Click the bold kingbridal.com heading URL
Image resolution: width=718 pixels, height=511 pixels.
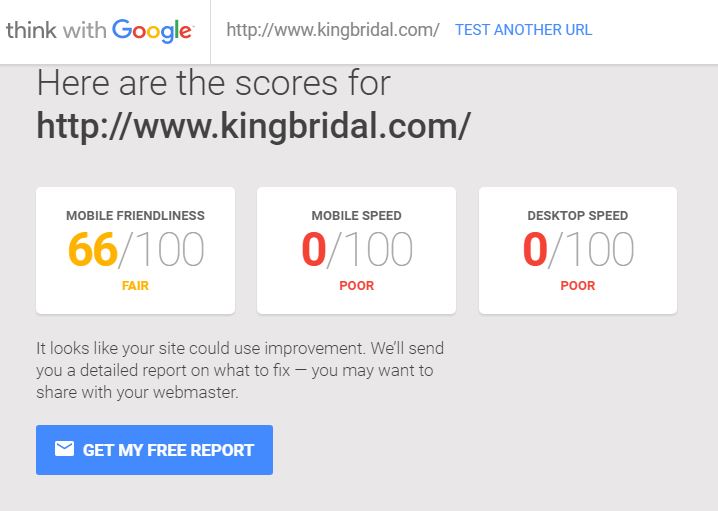(253, 126)
